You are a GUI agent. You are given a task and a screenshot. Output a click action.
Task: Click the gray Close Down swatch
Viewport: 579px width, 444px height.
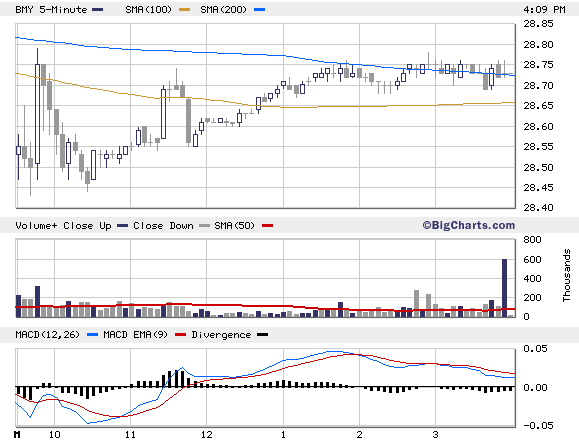click(x=205, y=226)
